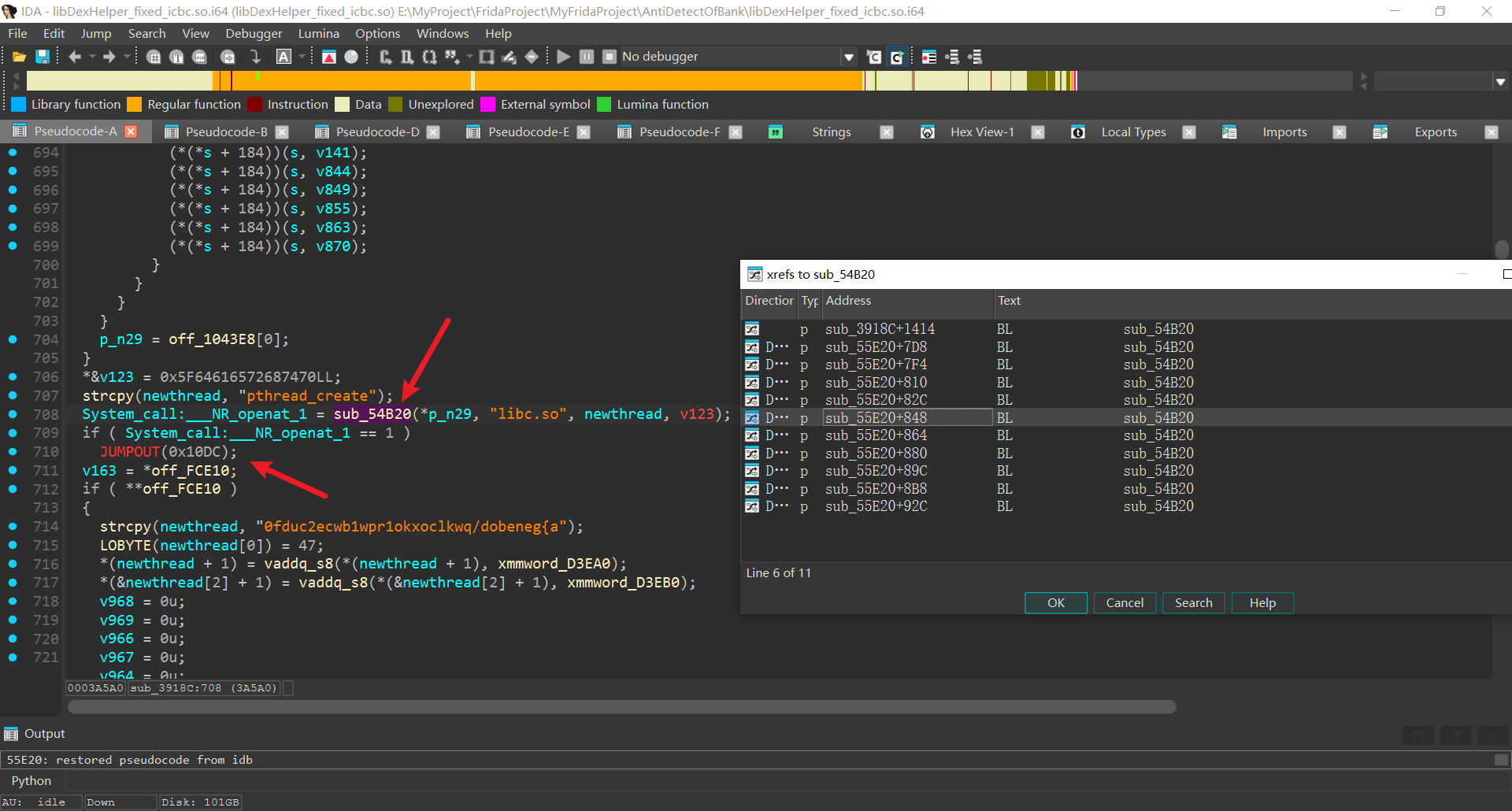Screen dimensions: 1512x811
Task: Open the 'No debugger' dropdown
Action: coord(848,57)
